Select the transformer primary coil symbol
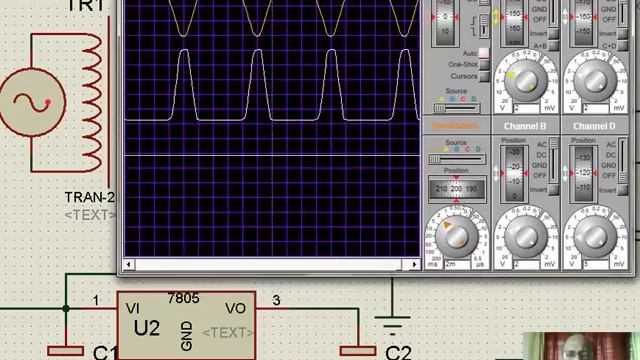 point(92,103)
